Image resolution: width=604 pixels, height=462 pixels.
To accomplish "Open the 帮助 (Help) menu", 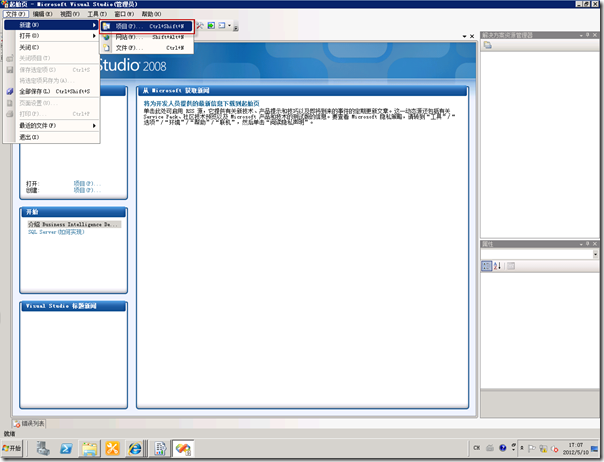I will pyautogui.click(x=151, y=14).
